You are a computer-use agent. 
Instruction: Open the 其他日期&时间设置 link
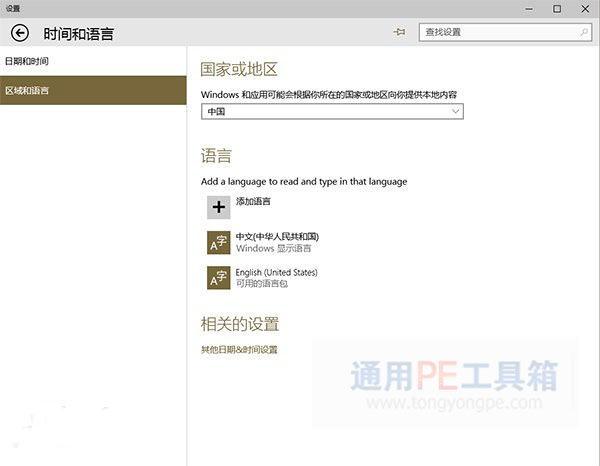(239, 349)
